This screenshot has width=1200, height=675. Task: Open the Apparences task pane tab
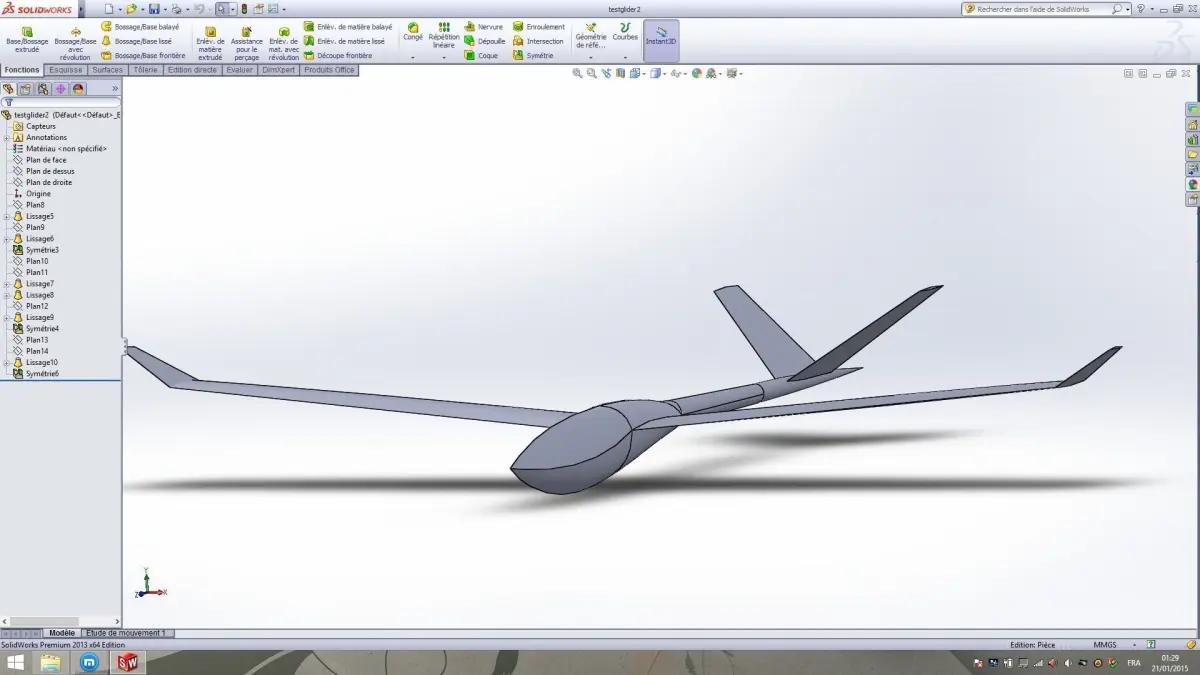(1192, 184)
